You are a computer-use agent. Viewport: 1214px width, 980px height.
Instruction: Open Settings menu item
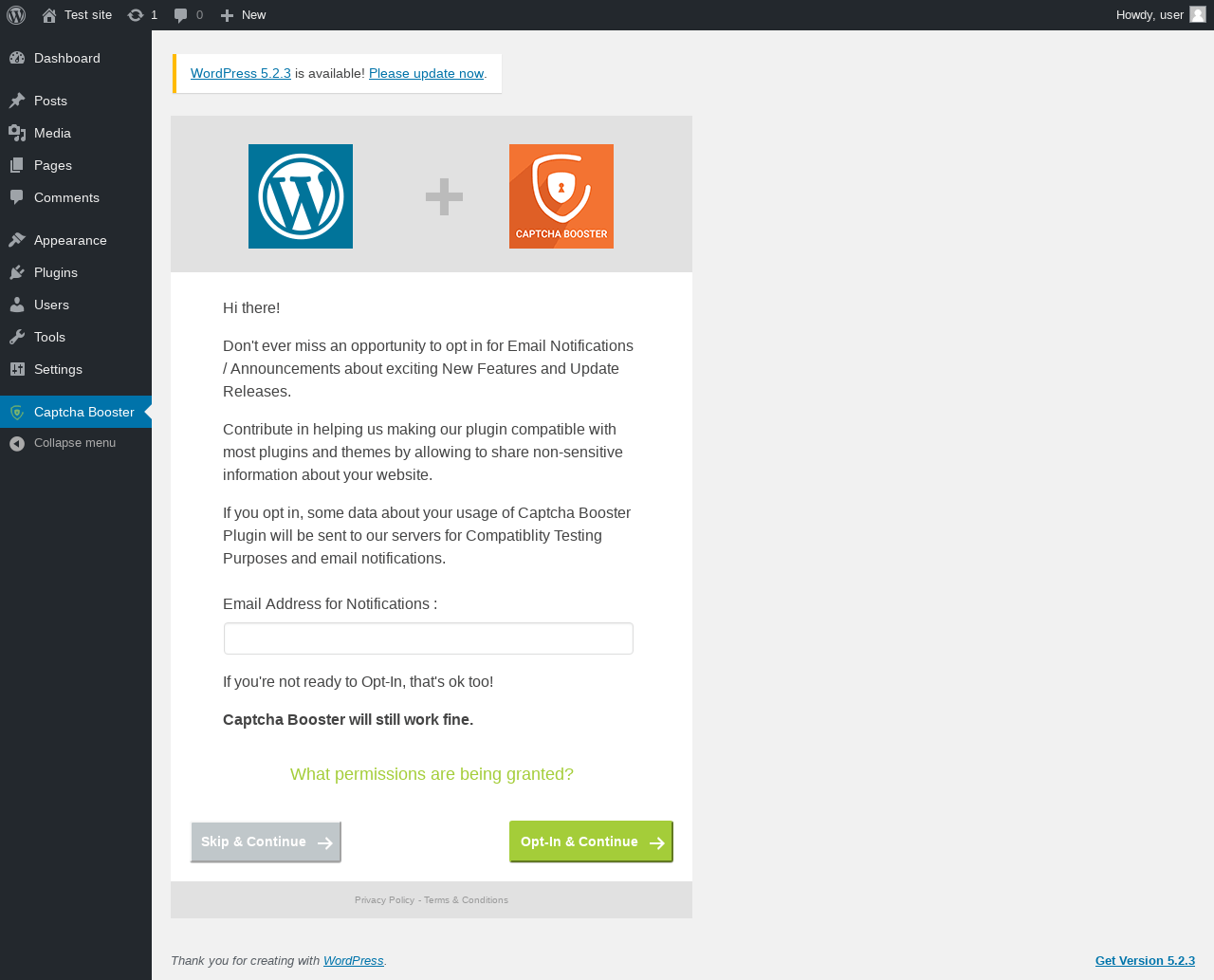pos(76,369)
